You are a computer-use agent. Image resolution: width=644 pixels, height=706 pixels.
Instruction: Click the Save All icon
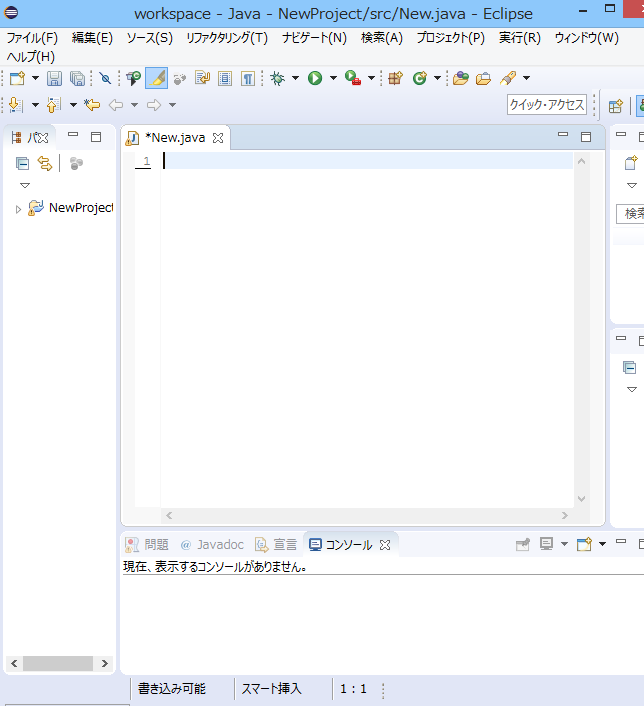[x=76, y=78]
